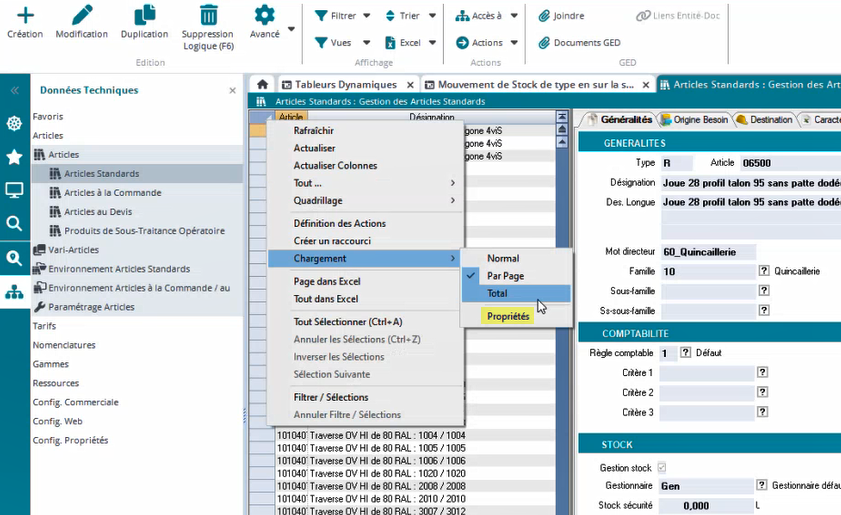Toggle the Gestion stock checkbox
This screenshot has width=841, height=515.
[661, 468]
